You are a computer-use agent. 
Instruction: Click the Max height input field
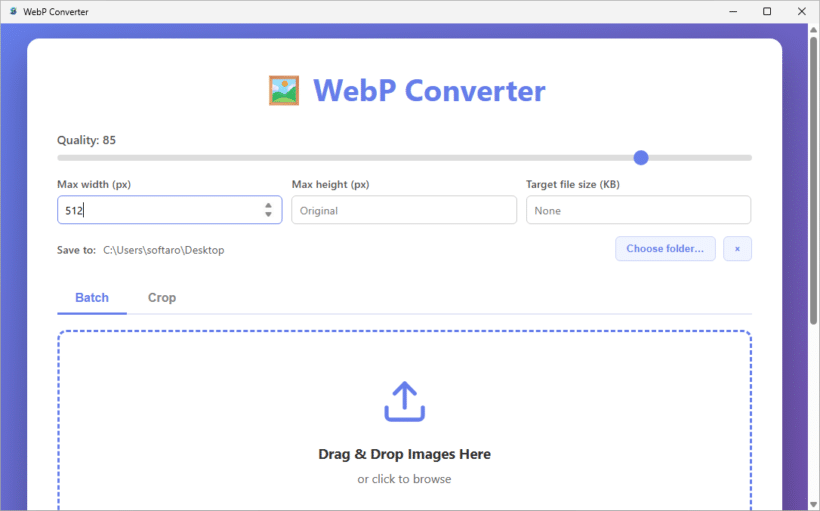pos(404,210)
